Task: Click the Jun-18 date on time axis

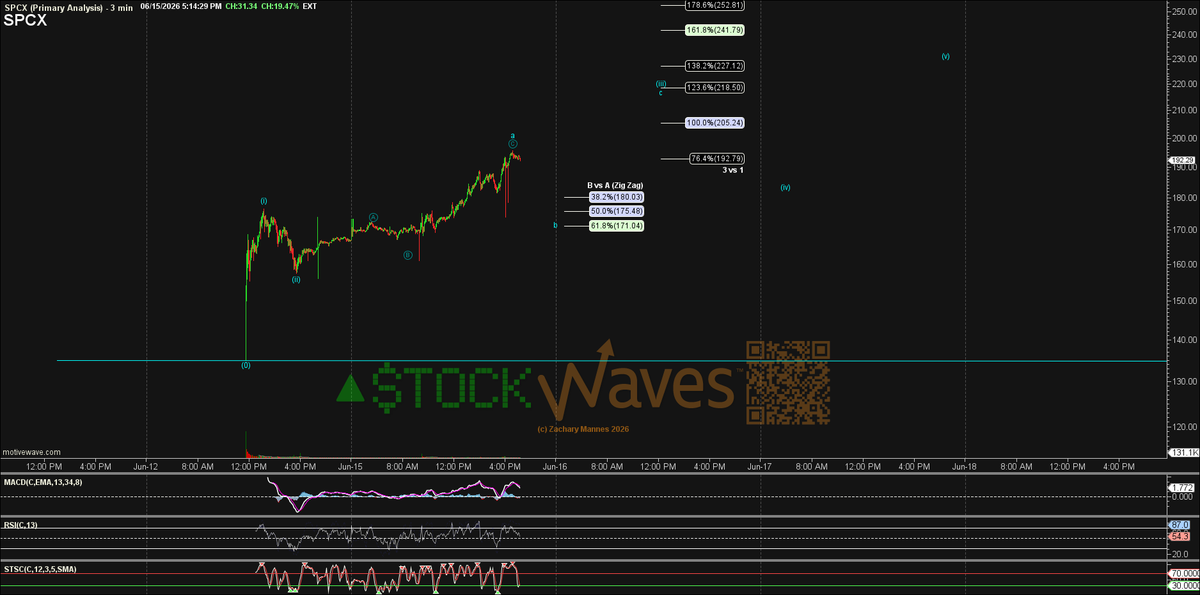Action: tap(964, 466)
